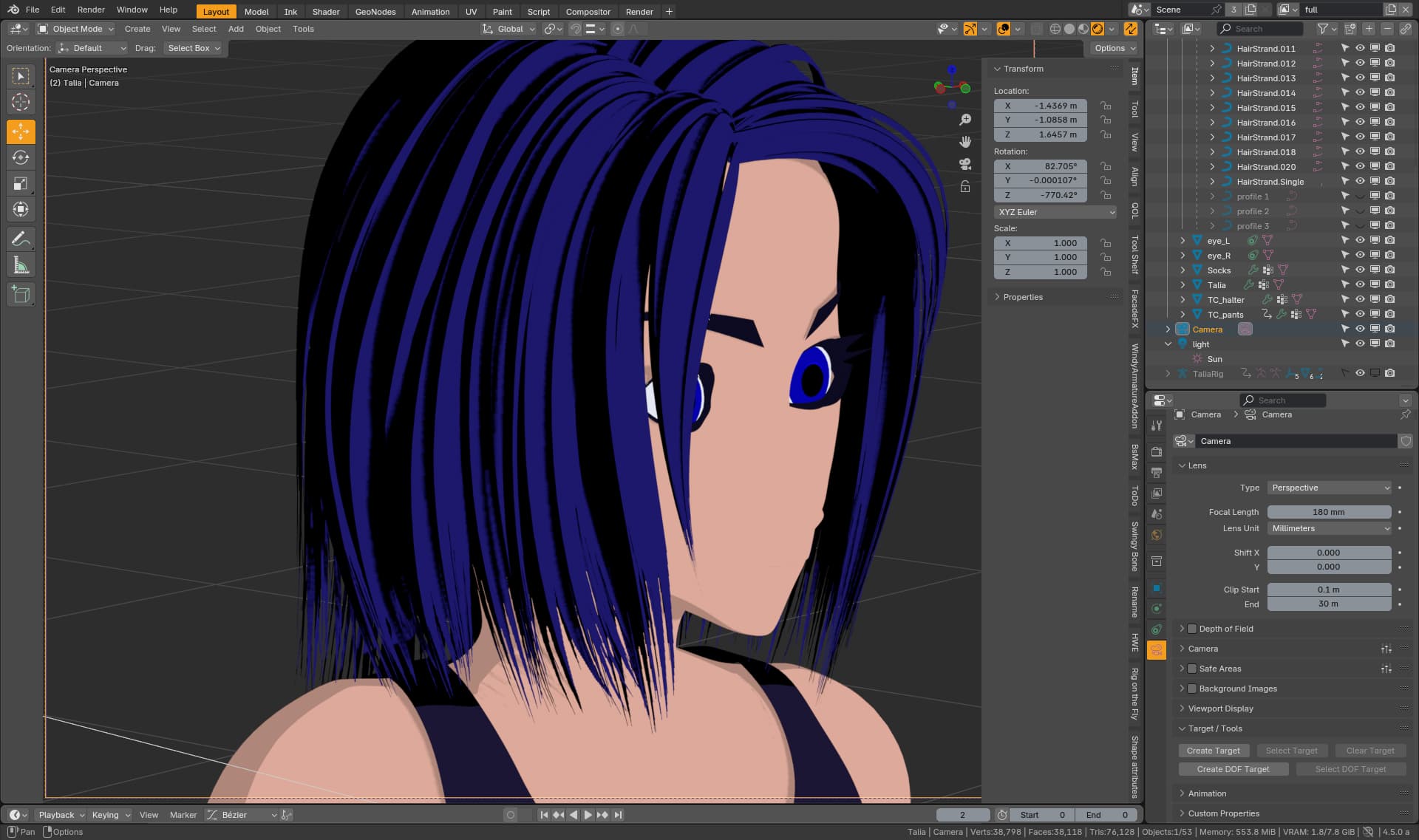The width and height of the screenshot is (1419, 840).
Task: Enable the Safe Areas checkbox
Action: [x=1192, y=669]
